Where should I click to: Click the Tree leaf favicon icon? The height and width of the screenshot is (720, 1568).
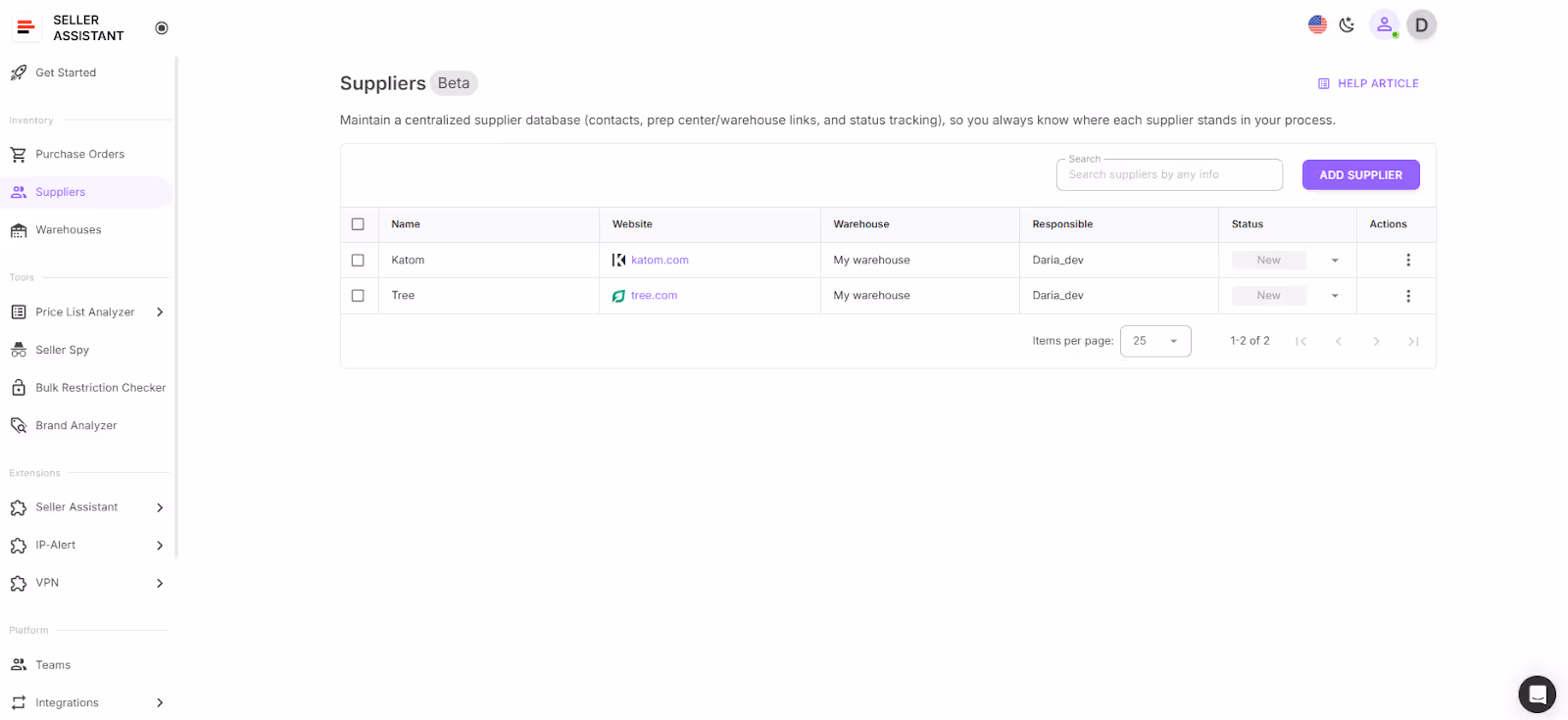618,296
